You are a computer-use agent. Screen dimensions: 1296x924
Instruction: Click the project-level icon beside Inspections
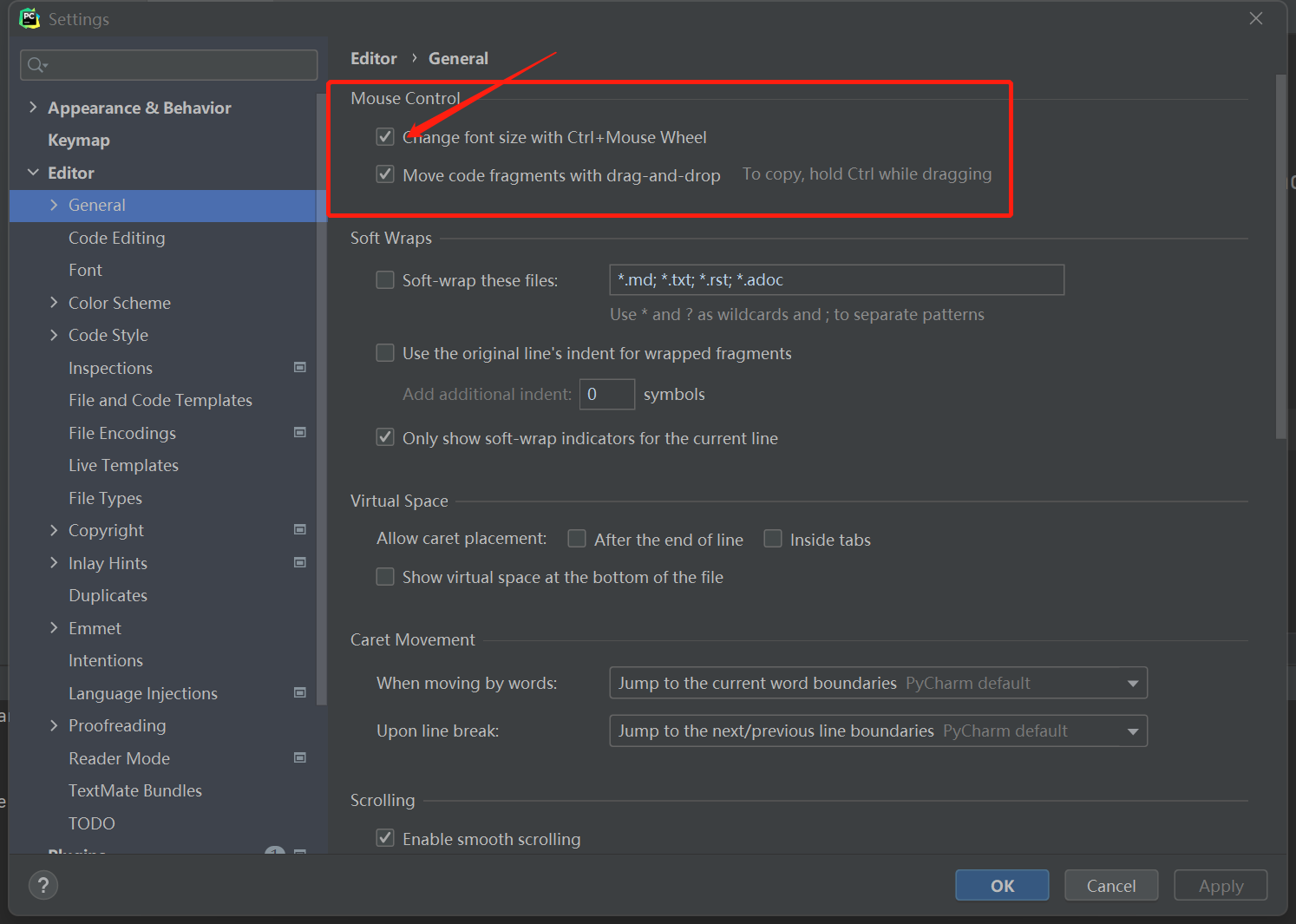(300, 368)
